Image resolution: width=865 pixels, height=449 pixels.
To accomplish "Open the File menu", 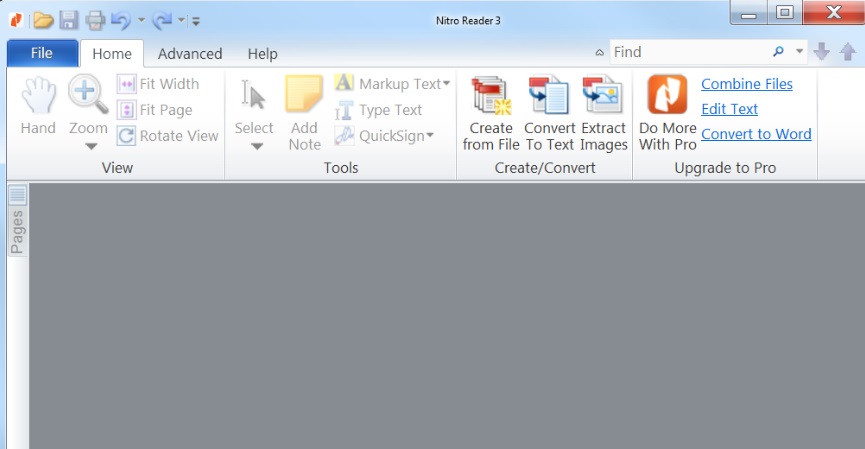I will (x=42, y=54).
